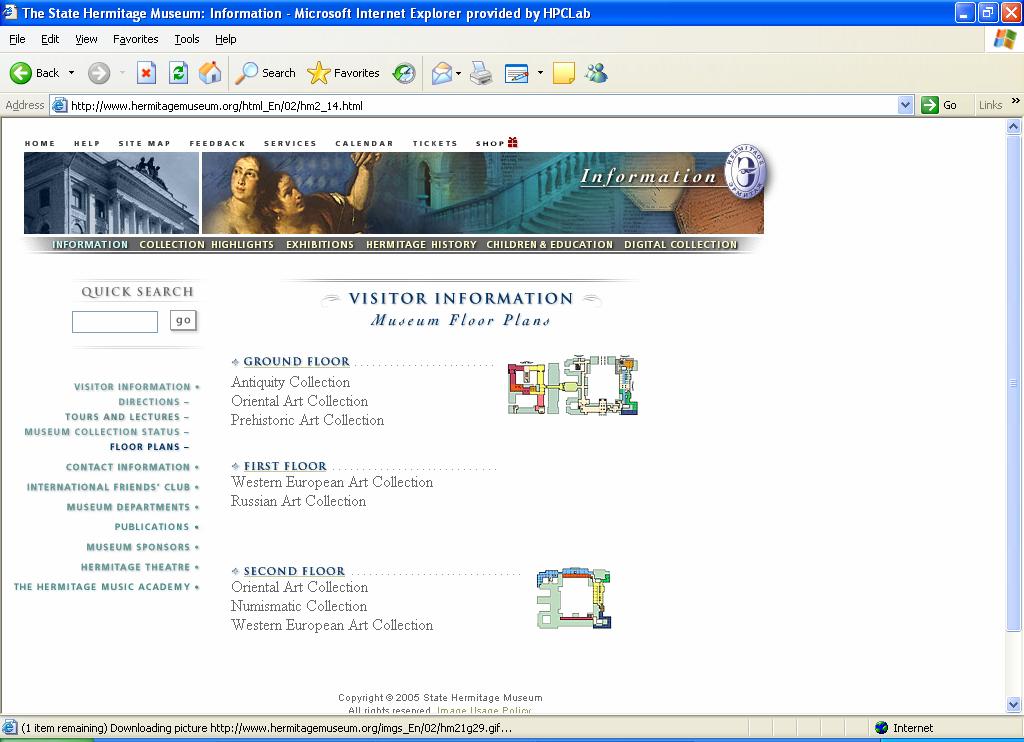The width and height of the screenshot is (1024, 742).
Task: Stop page loading with red X icon
Action: point(146,73)
